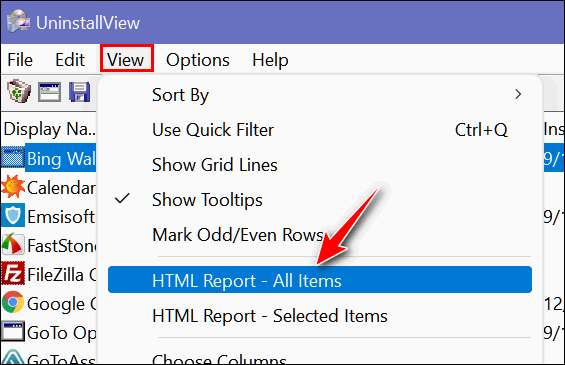Select the Calendar entry text
The height and width of the screenshot is (365, 565).
(61, 188)
